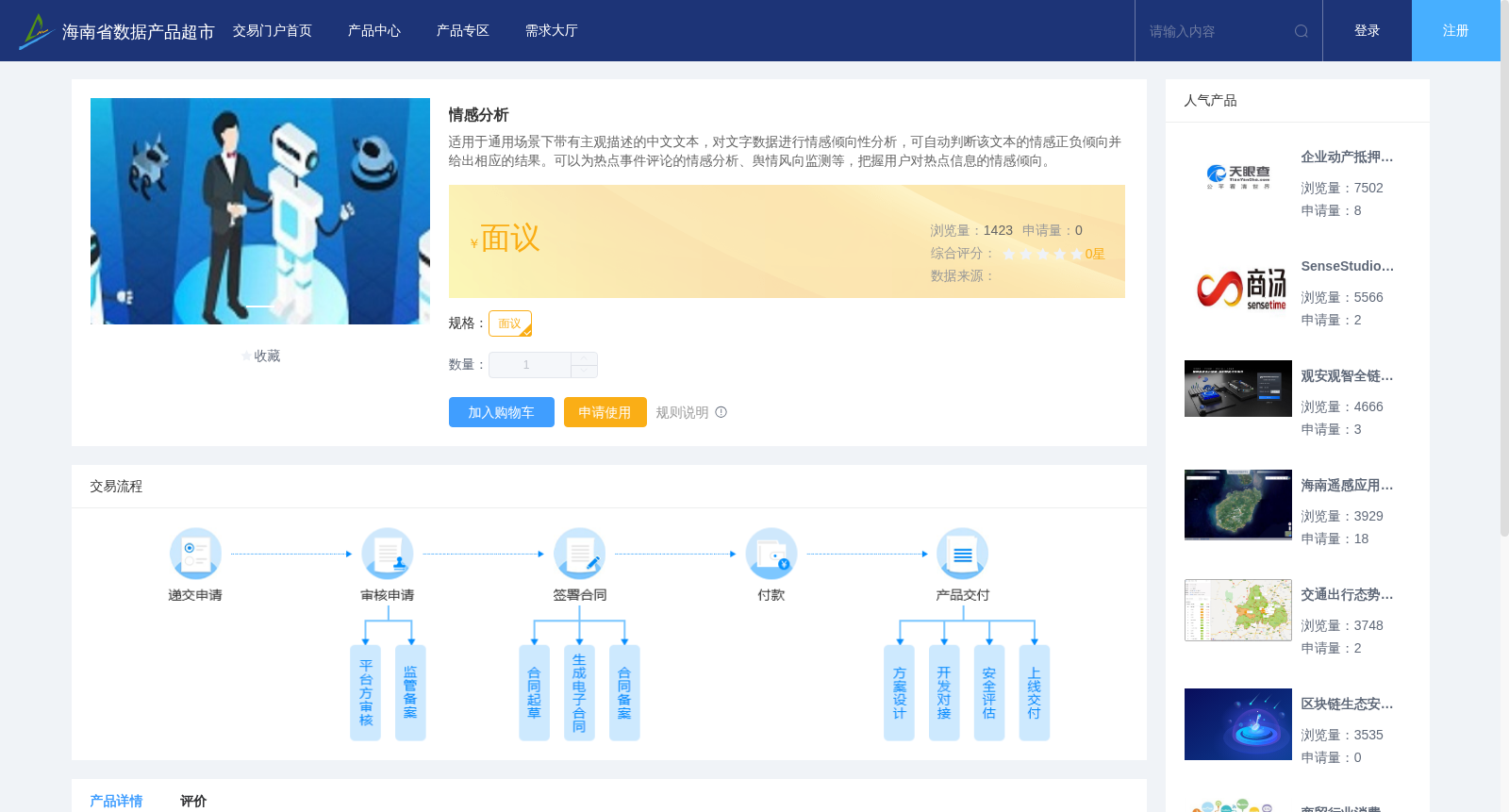Image resolution: width=1509 pixels, height=812 pixels.
Task: Click the 递交申请 step icon
Action: (195, 554)
